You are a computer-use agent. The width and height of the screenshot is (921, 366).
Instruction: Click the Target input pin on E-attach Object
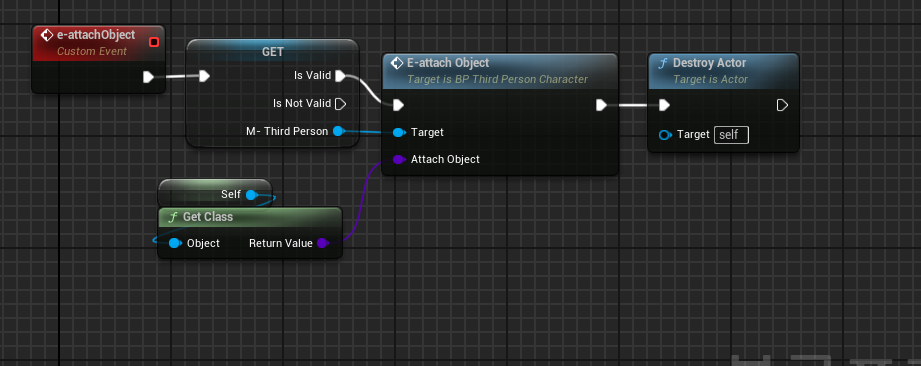399,132
